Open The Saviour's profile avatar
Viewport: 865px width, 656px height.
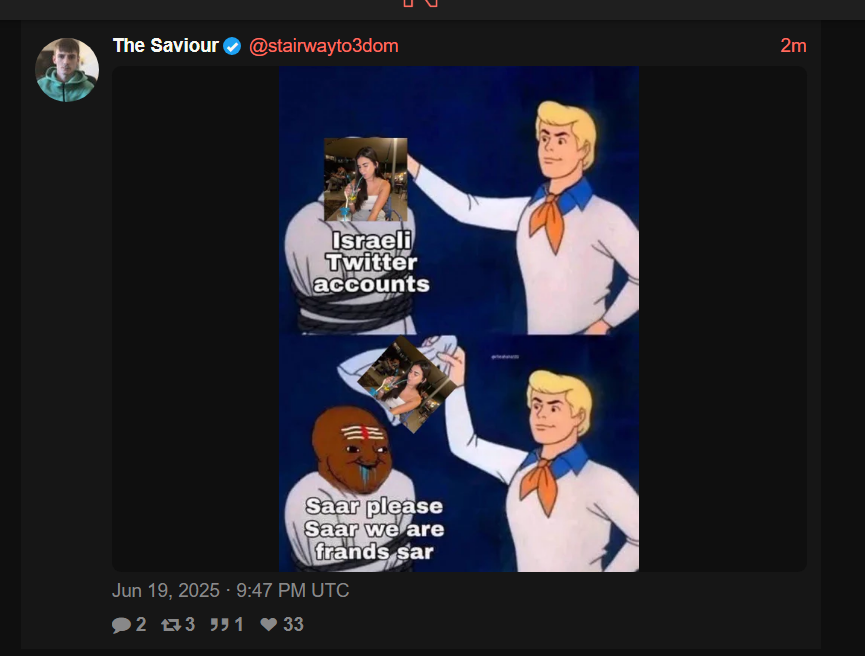67,70
